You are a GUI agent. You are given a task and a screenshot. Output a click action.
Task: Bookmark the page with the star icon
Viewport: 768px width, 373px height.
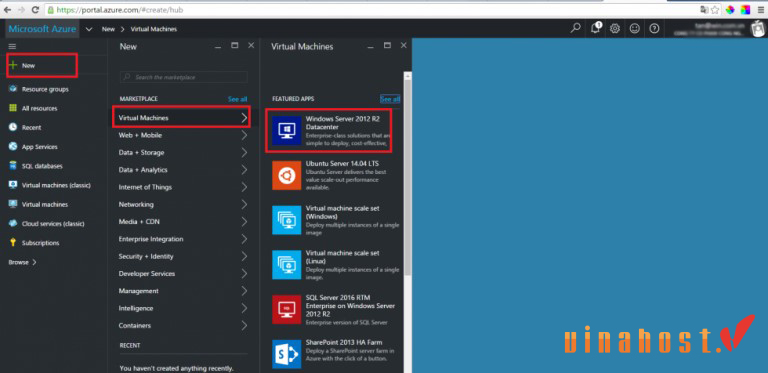click(715, 9)
